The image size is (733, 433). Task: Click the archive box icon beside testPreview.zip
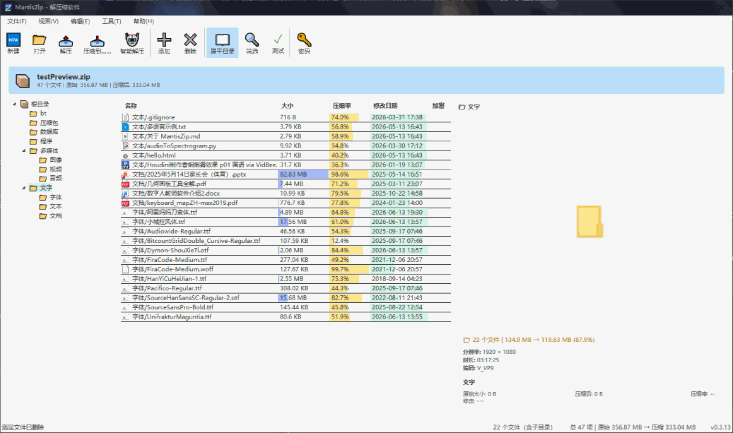[x=22, y=80]
